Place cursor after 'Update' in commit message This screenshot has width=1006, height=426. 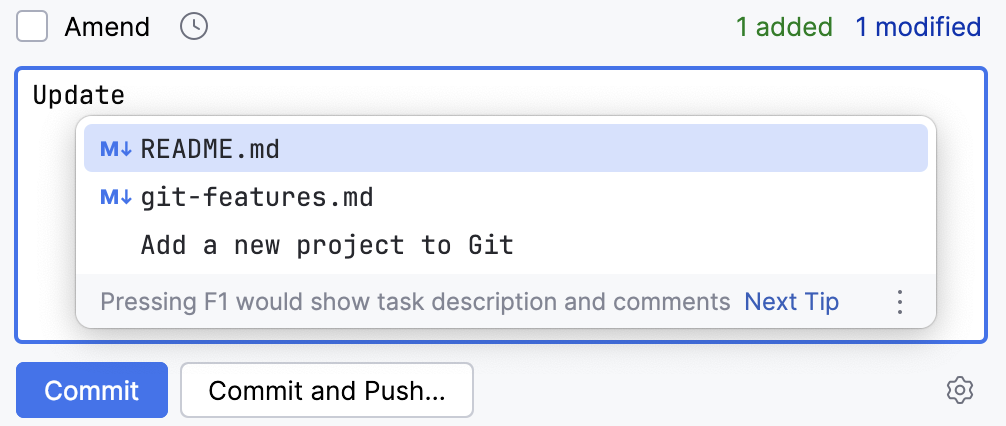tap(126, 96)
